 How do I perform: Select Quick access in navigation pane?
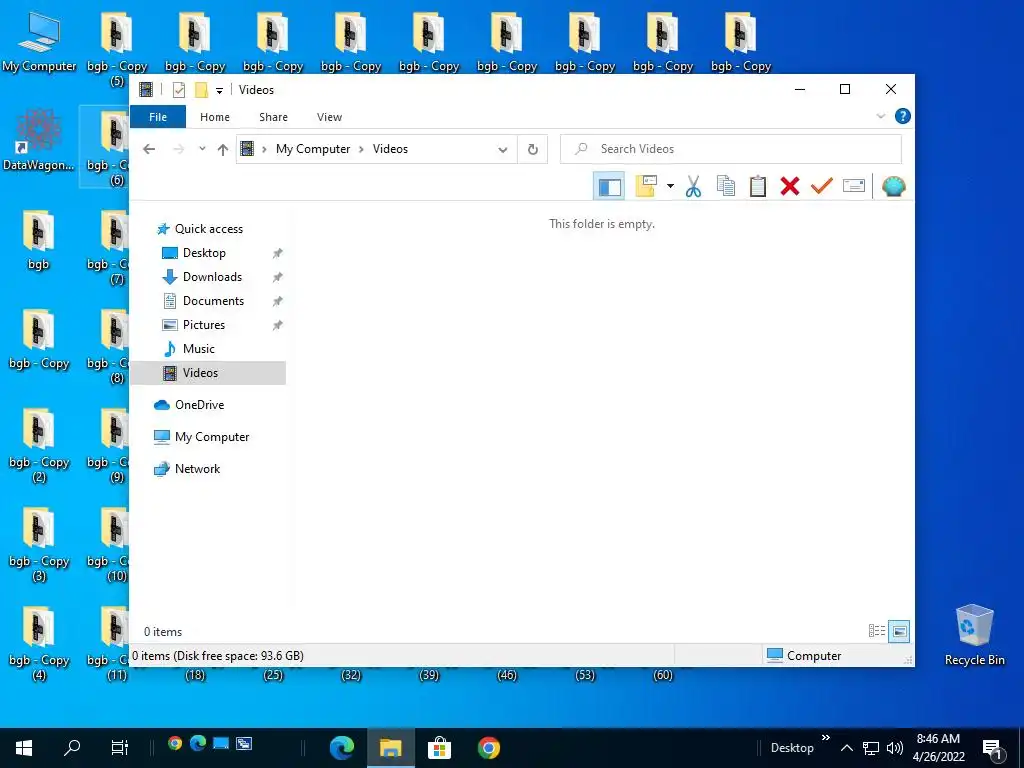pos(208,229)
